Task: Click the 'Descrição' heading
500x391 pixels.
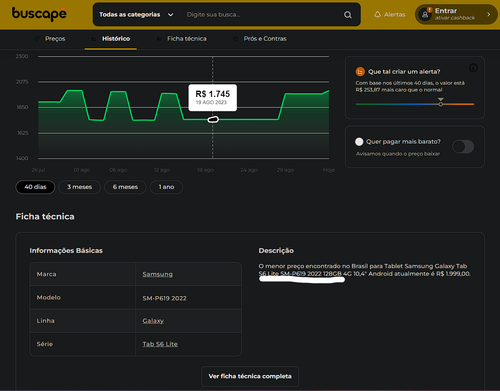Action: [276, 251]
